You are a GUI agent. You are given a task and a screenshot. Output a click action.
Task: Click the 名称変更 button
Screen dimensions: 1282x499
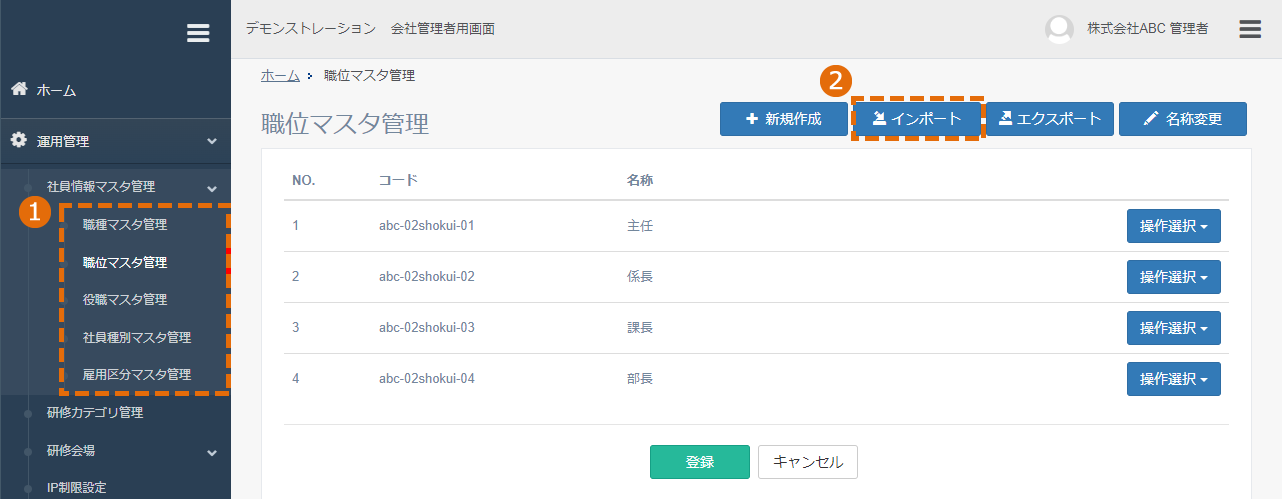[1183, 119]
